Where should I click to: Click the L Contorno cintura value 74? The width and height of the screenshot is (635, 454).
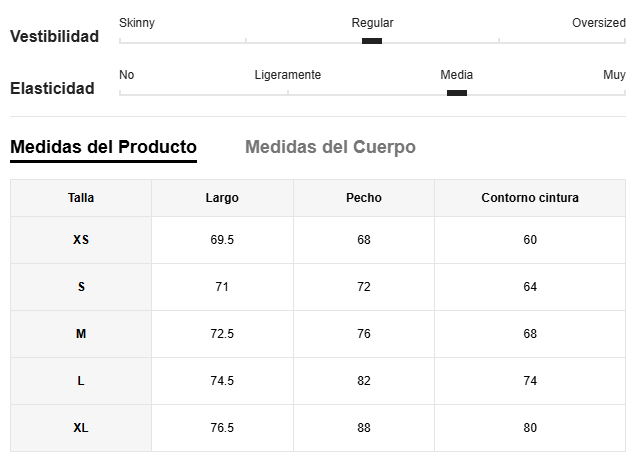coord(530,381)
